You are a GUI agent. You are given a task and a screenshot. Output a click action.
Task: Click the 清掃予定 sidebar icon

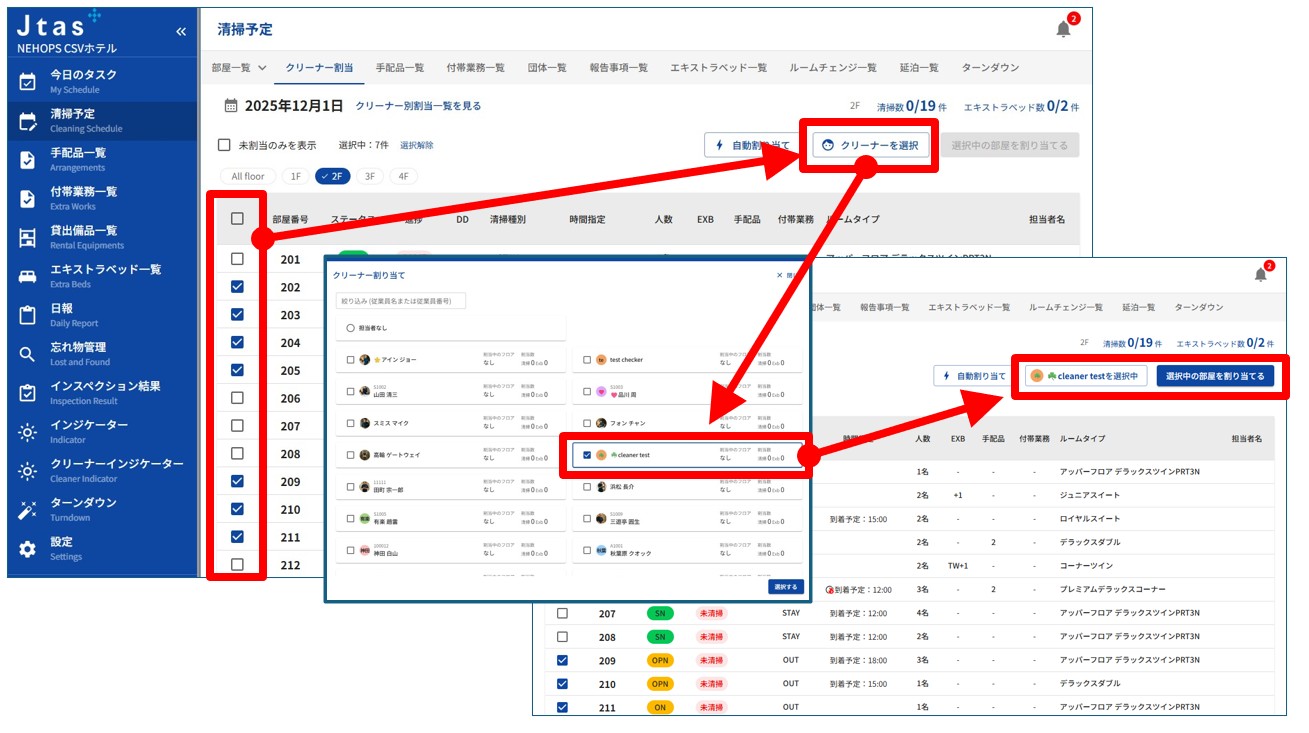pos(28,121)
